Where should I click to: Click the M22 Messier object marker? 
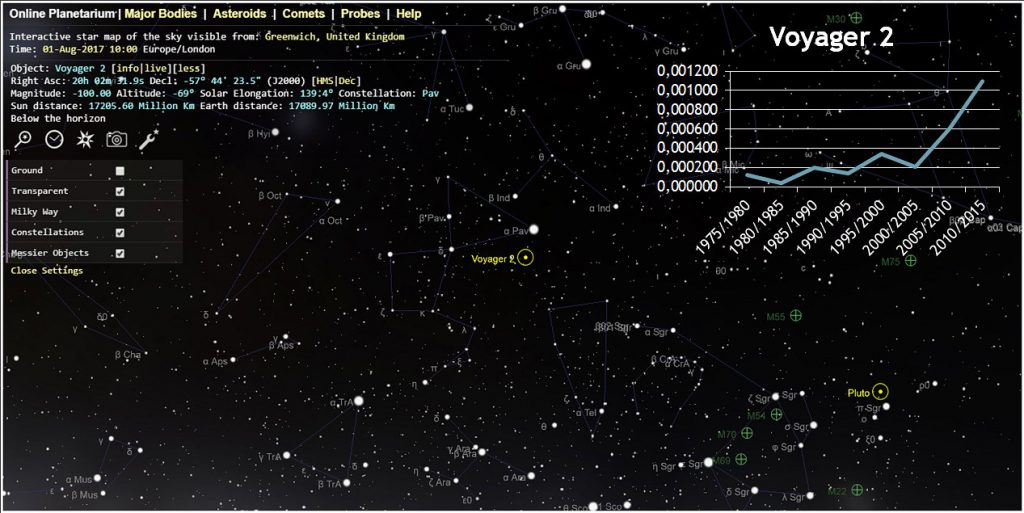tap(857, 490)
